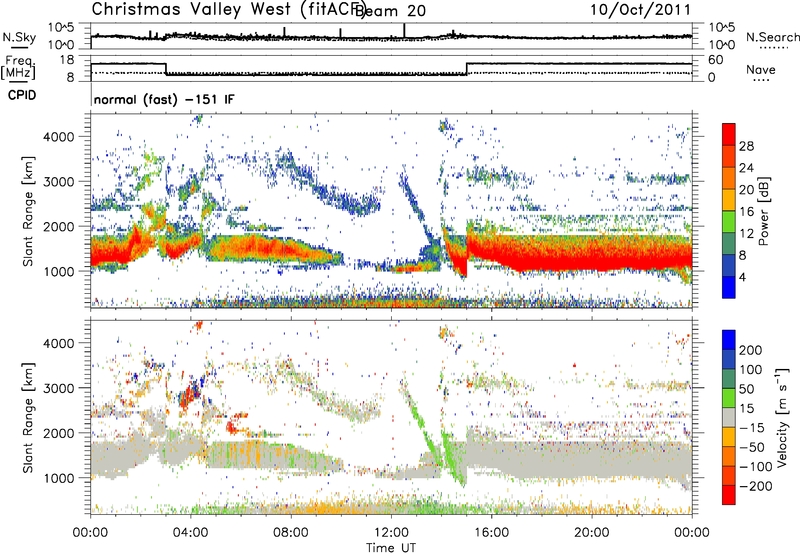Click the 'Slant Range [km]' label of power panel
This screenshot has width=800, height=554.
click(28, 211)
